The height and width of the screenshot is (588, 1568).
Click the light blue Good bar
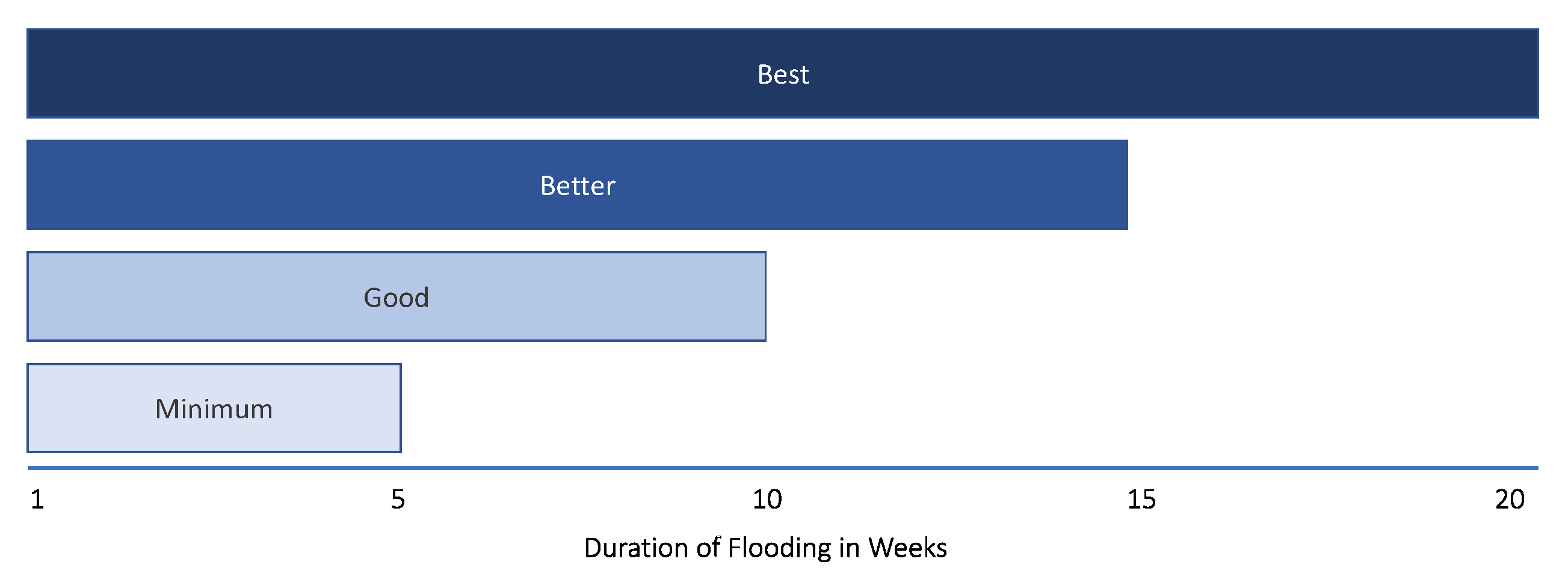click(397, 297)
